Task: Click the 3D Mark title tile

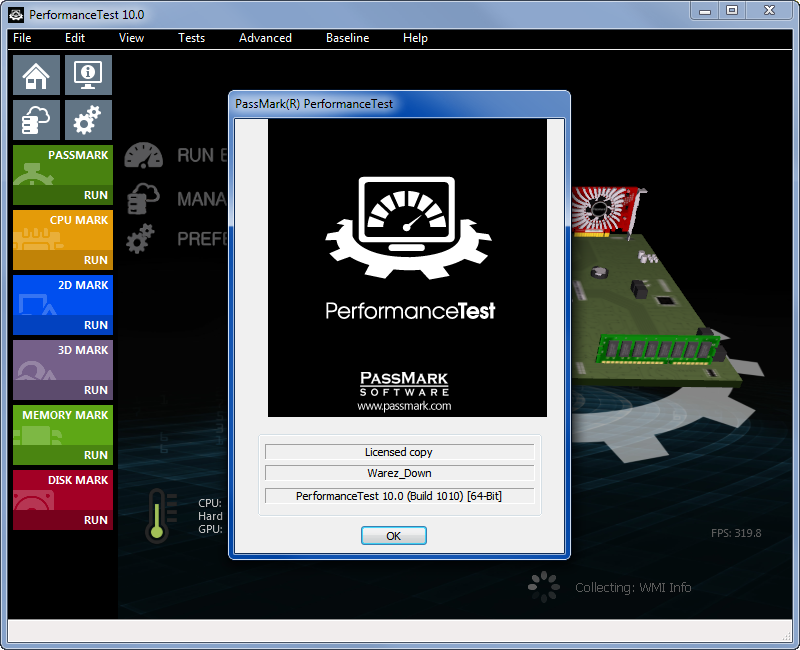Action: 63,360
